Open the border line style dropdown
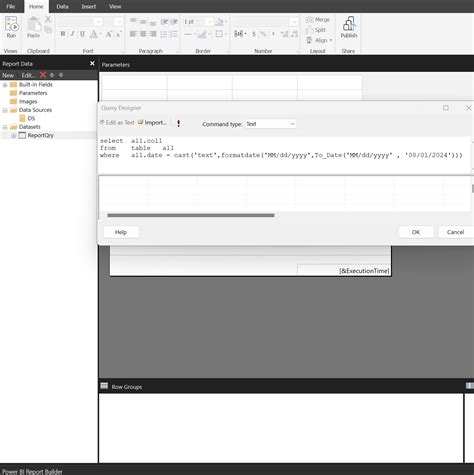Image resolution: width=474 pixels, height=475 pixels. pos(190,34)
